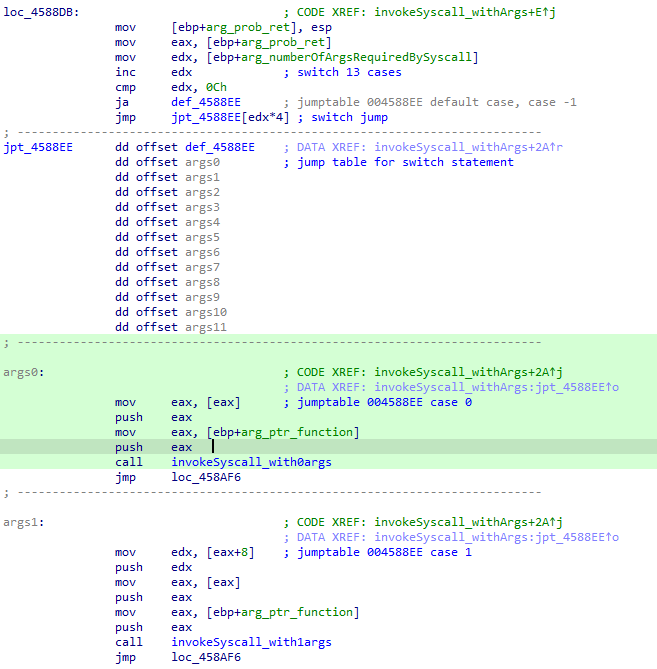Screen dimensions: 657x669
Task: Click invokeSyscall_withArgs+E xref at loc_4588DB
Action: (x=465, y=12)
